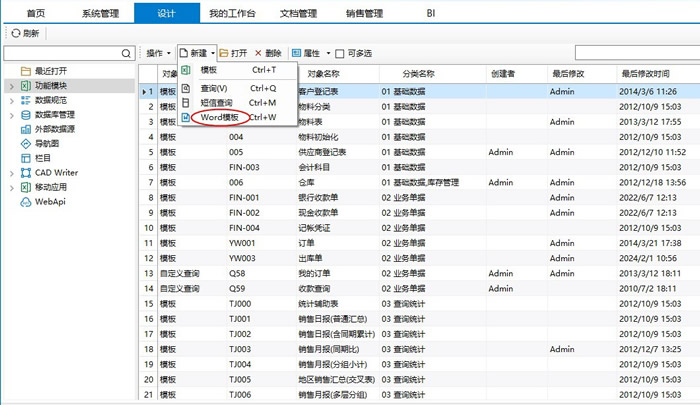The width and height of the screenshot is (700, 405).
Task: Click the red X 删除 icon
Action: (259, 53)
